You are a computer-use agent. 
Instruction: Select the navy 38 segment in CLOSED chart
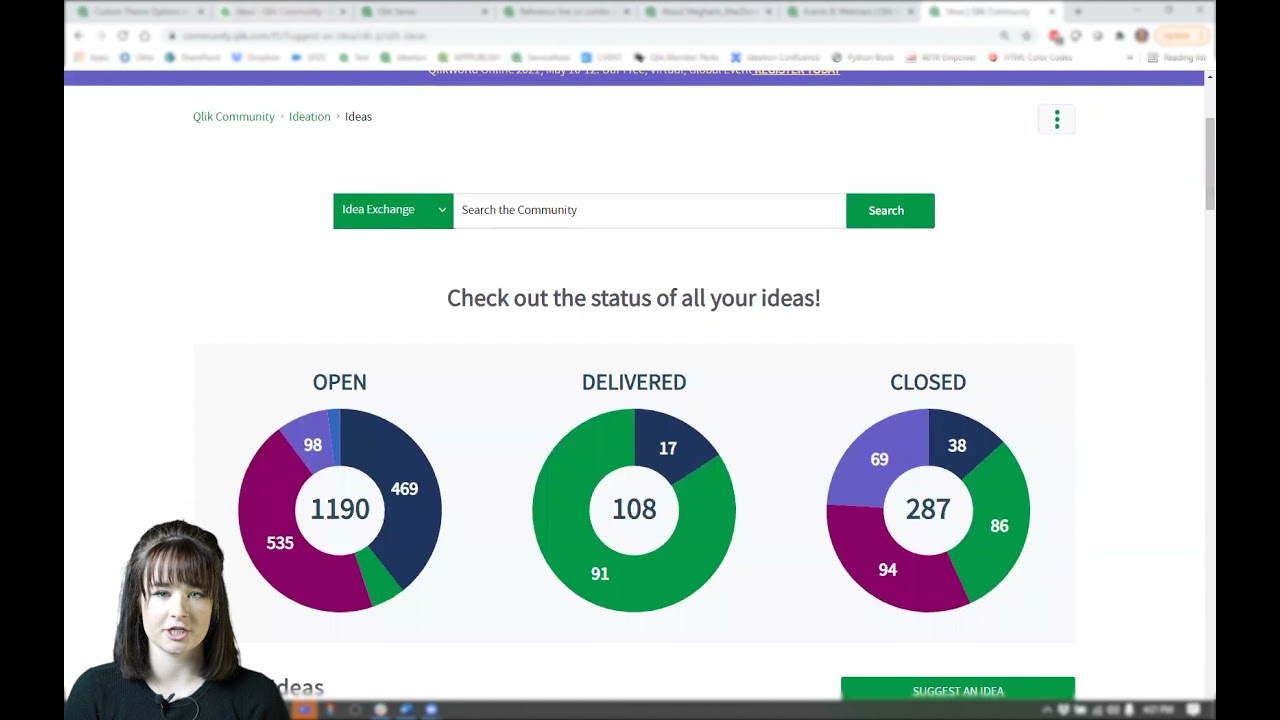click(x=957, y=446)
